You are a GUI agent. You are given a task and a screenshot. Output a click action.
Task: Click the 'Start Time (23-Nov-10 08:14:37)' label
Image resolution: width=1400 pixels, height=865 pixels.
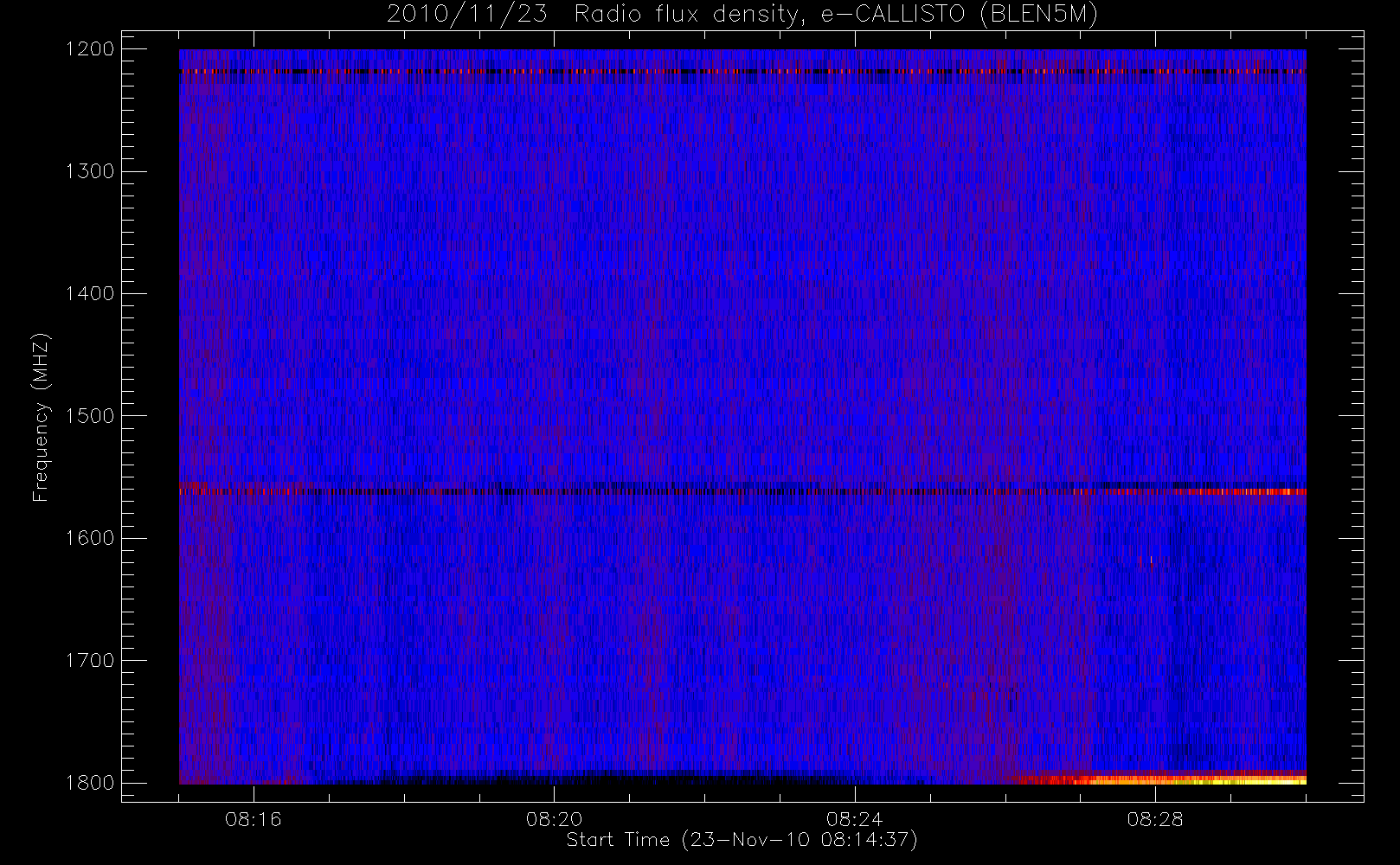tap(742, 840)
